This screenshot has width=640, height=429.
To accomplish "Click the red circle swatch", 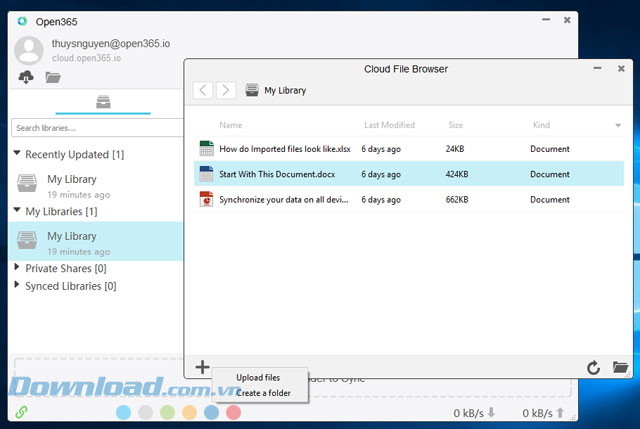I will (233, 412).
